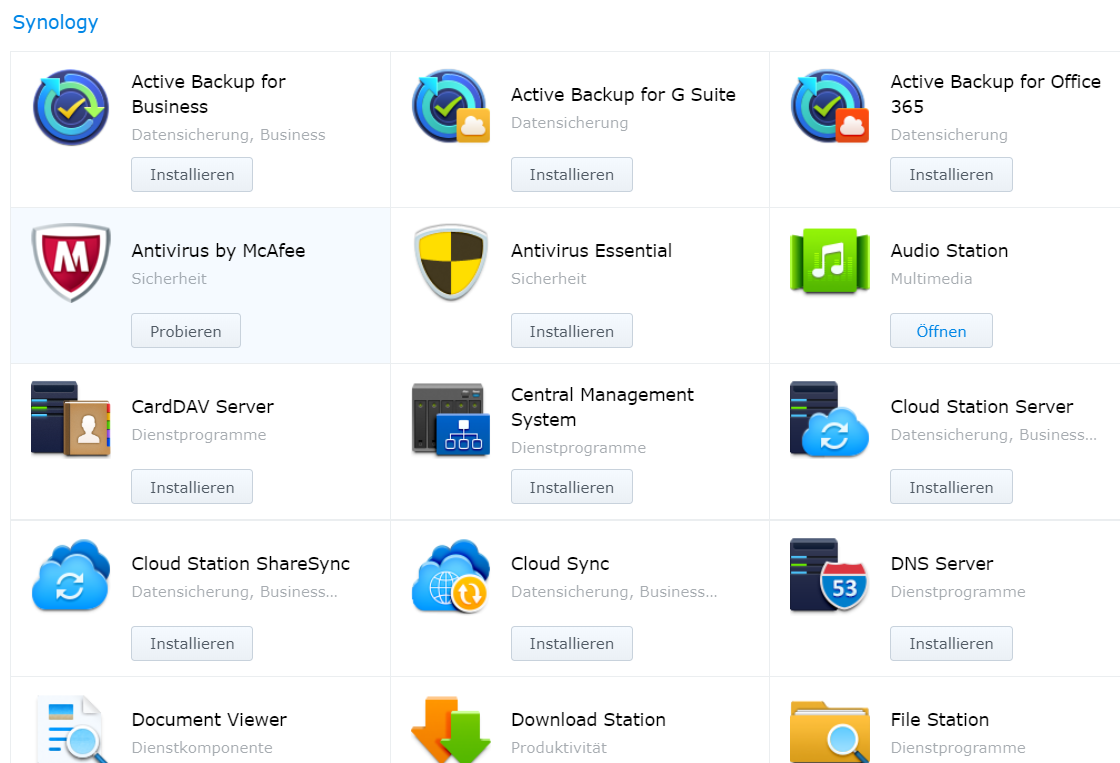Click the 'Cloud Station Server' title

click(981, 407)
